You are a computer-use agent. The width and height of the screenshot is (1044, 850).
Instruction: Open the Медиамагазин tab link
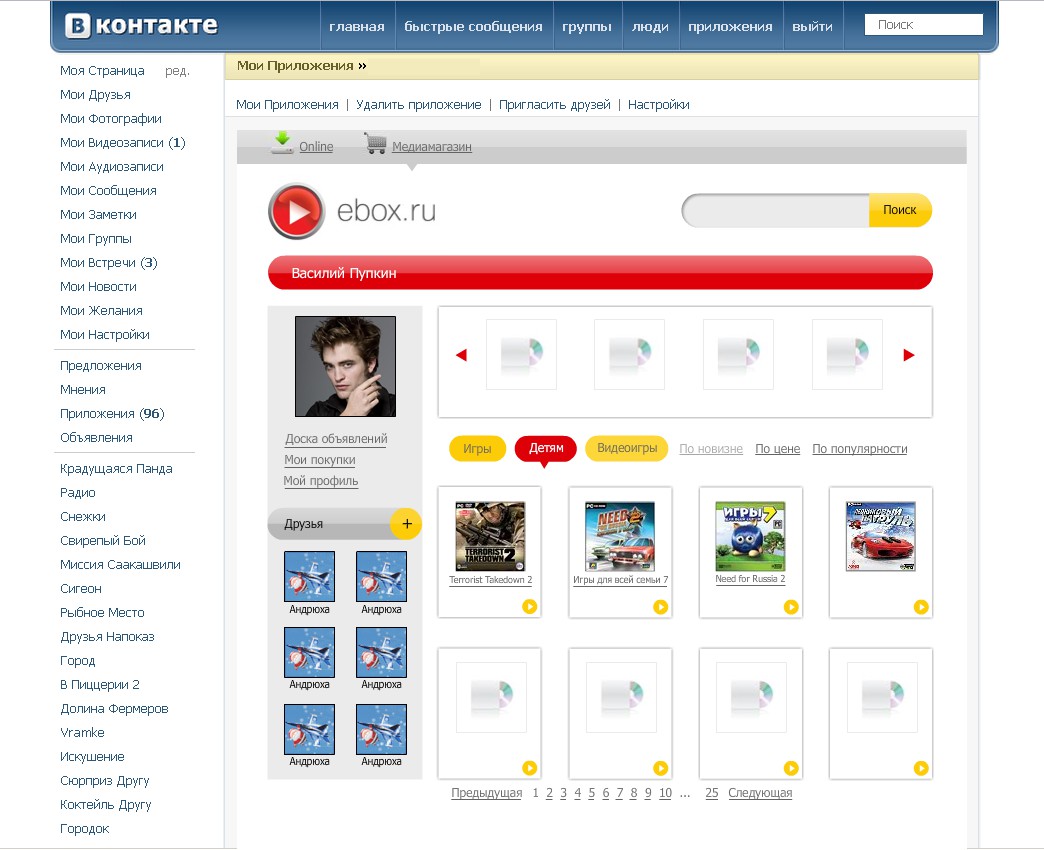(431, 146)
